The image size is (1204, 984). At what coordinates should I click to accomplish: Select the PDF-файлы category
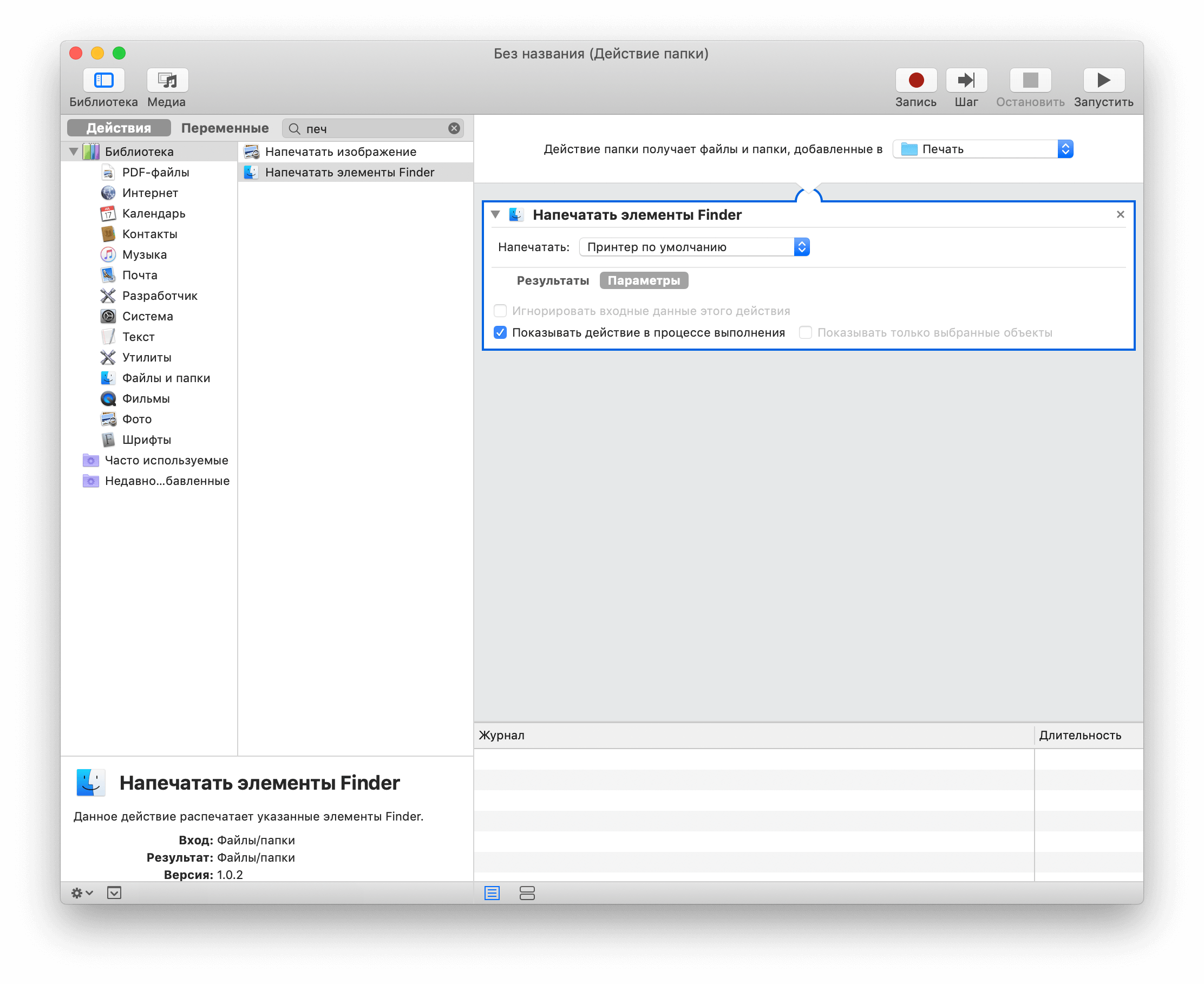[155, 172]
